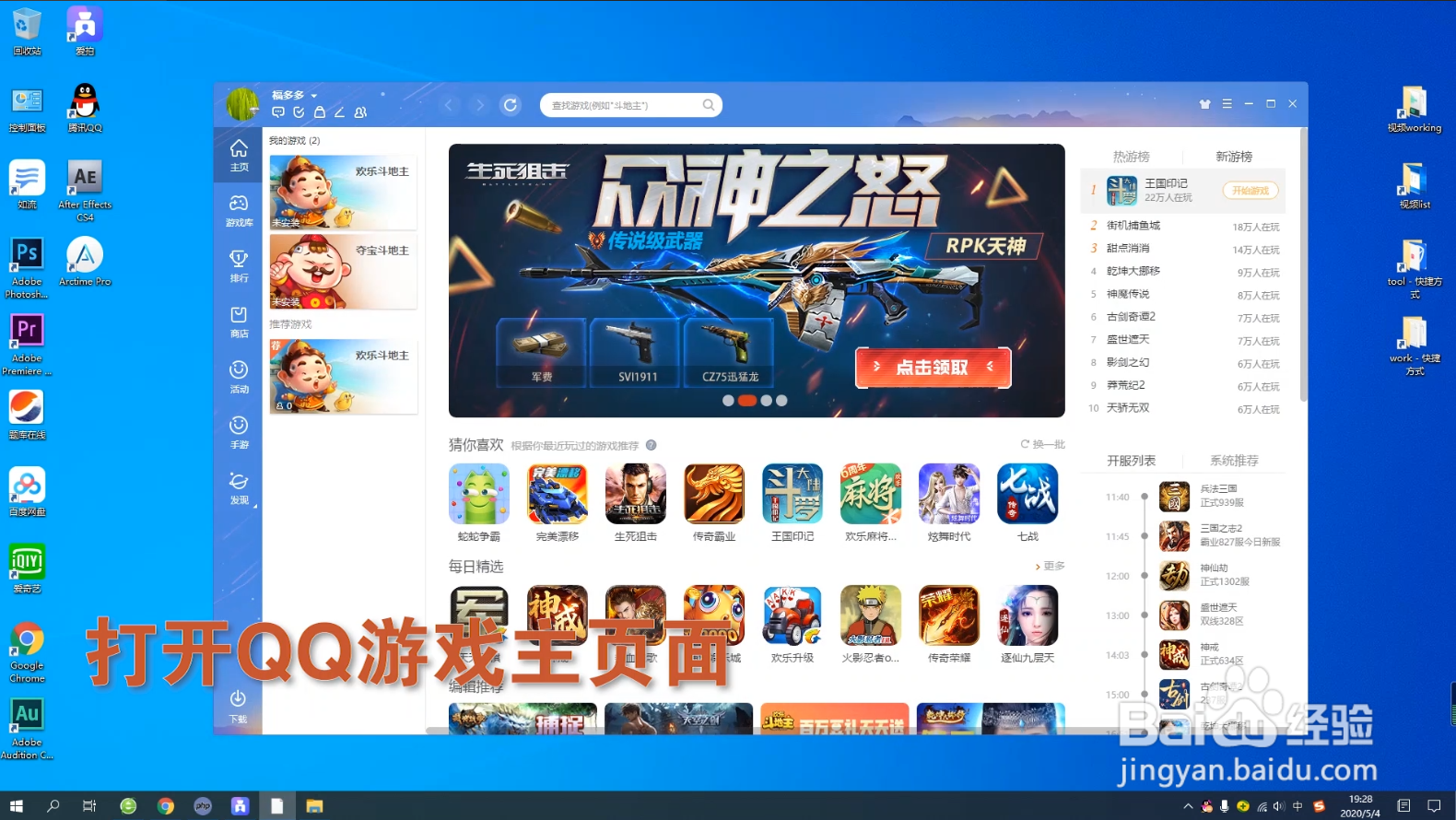Click the search magnifier icon
This screenshot has height=820, width=1456.
pyautogui.click(x=709, y=105)
